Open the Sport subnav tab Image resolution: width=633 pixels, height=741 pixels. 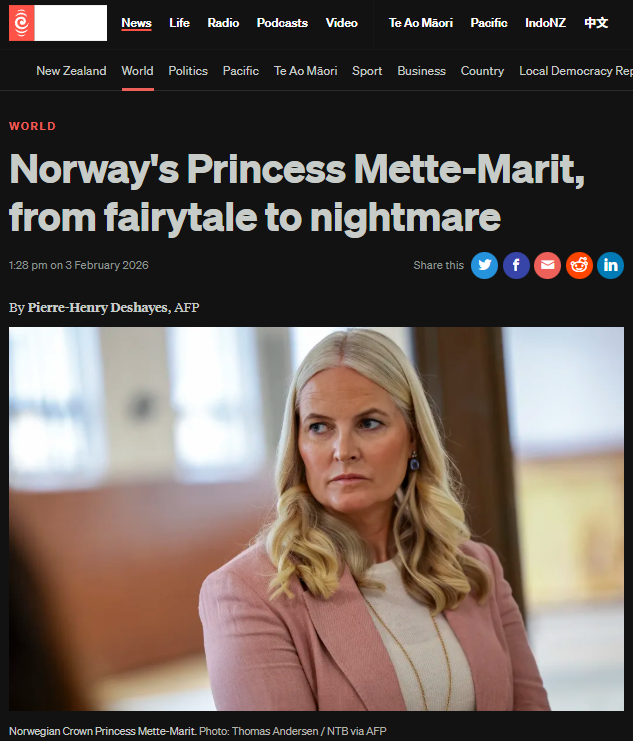point(367,71)
